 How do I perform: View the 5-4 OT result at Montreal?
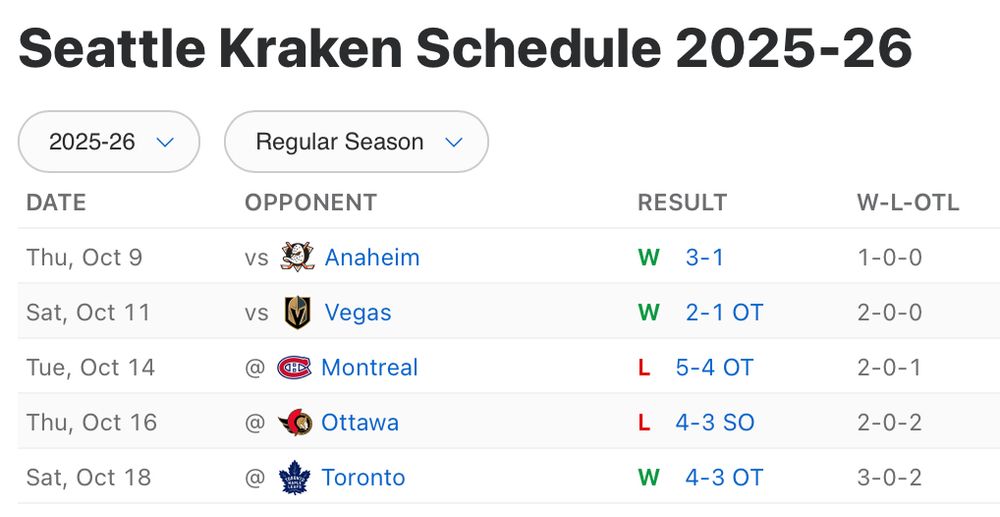tap(714, 367)
